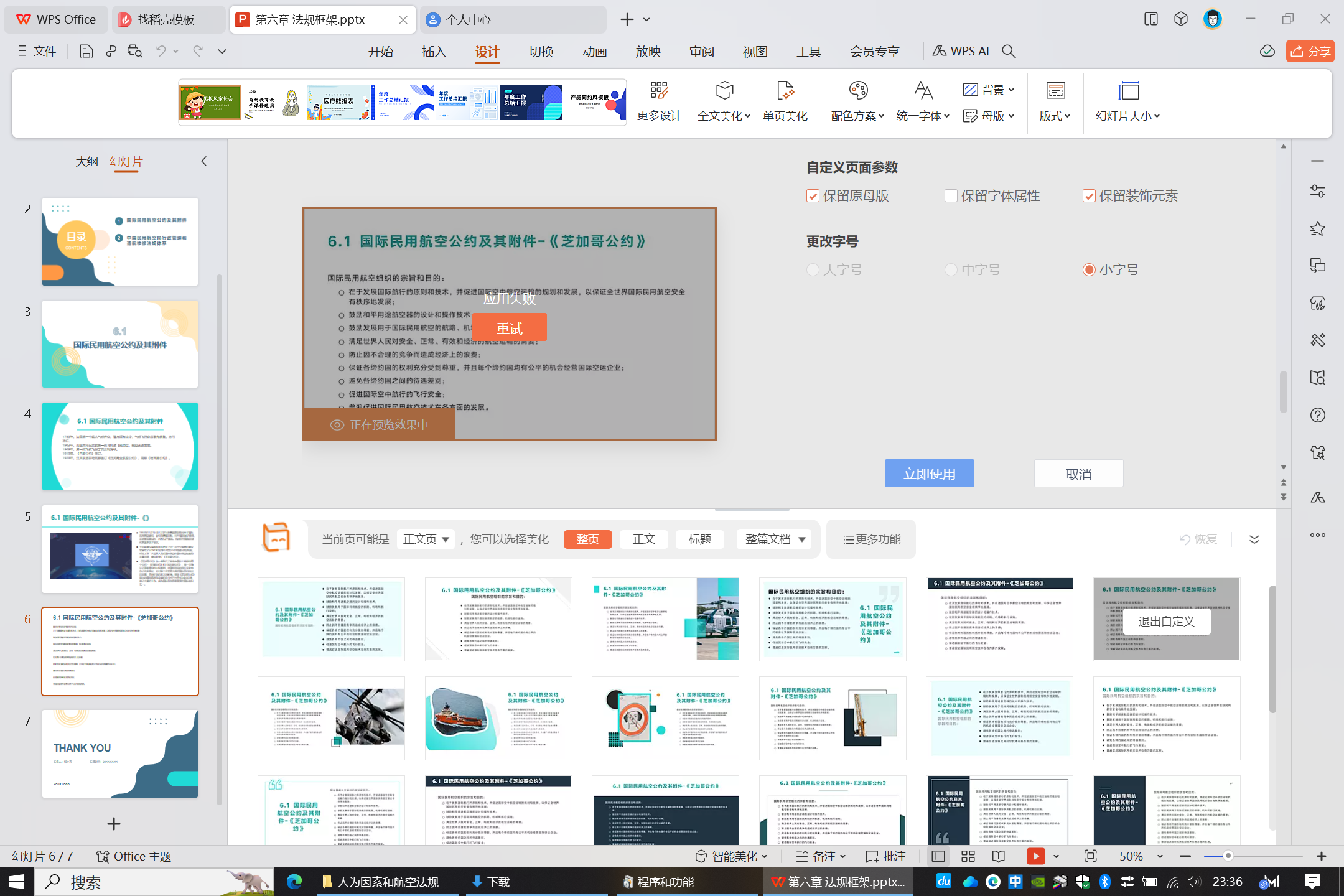Image resolution: width=1344 pixels, height=896 pixels.
Task: Toggle the Keep decorative elements (保留装饰元素) checkbox
Action: tap(1089, 196)
